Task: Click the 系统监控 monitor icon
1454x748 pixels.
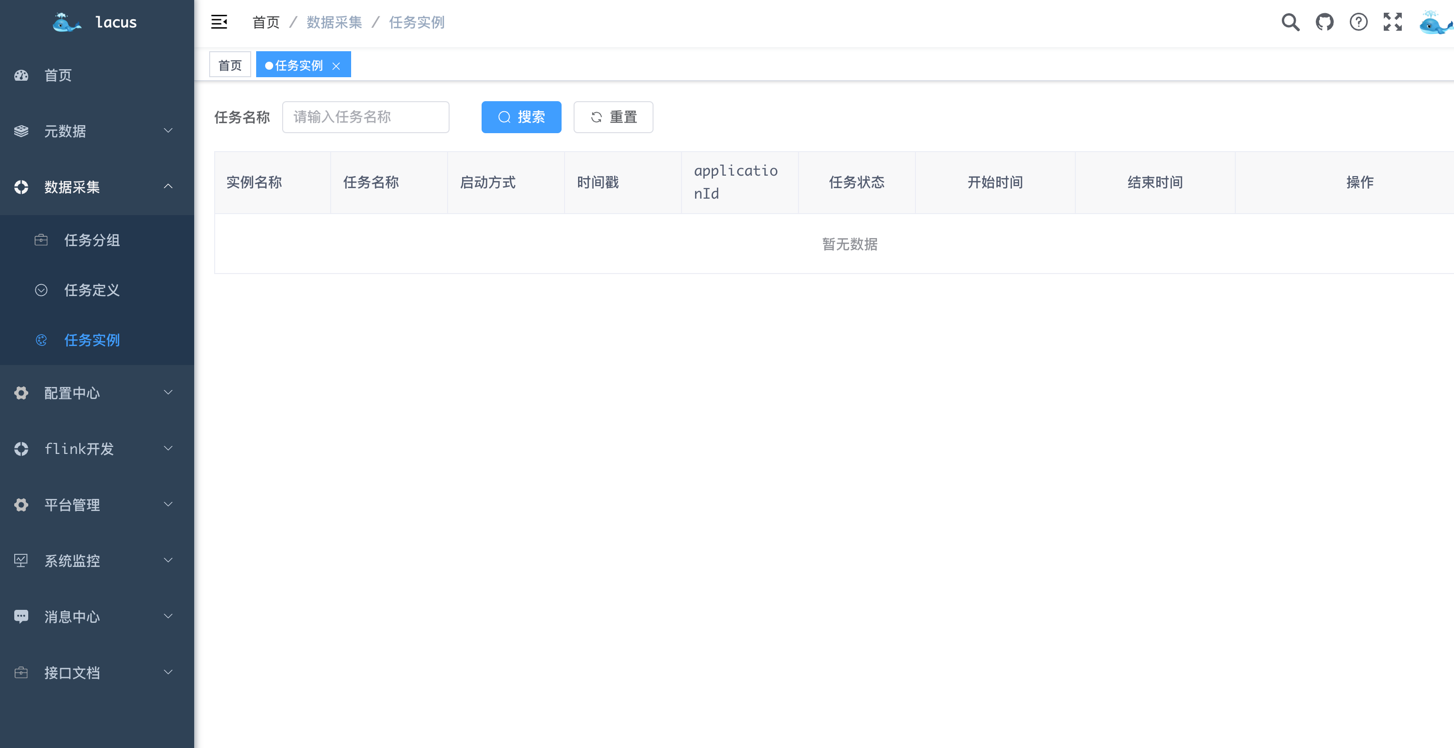Action: tap(21, 561)
